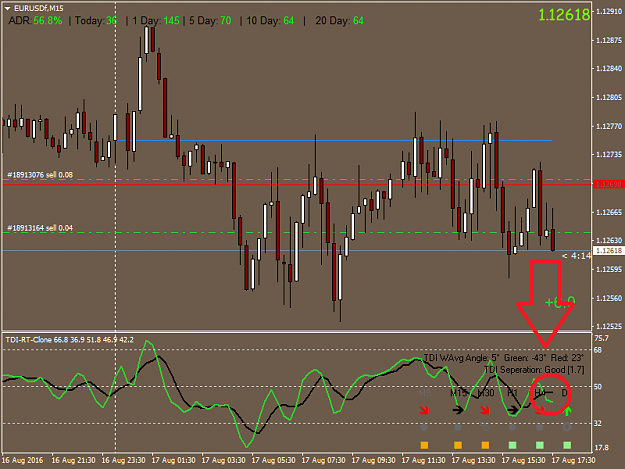
Task: Click the grey dot under the H1 arrow
Action: tap(512, 427)
